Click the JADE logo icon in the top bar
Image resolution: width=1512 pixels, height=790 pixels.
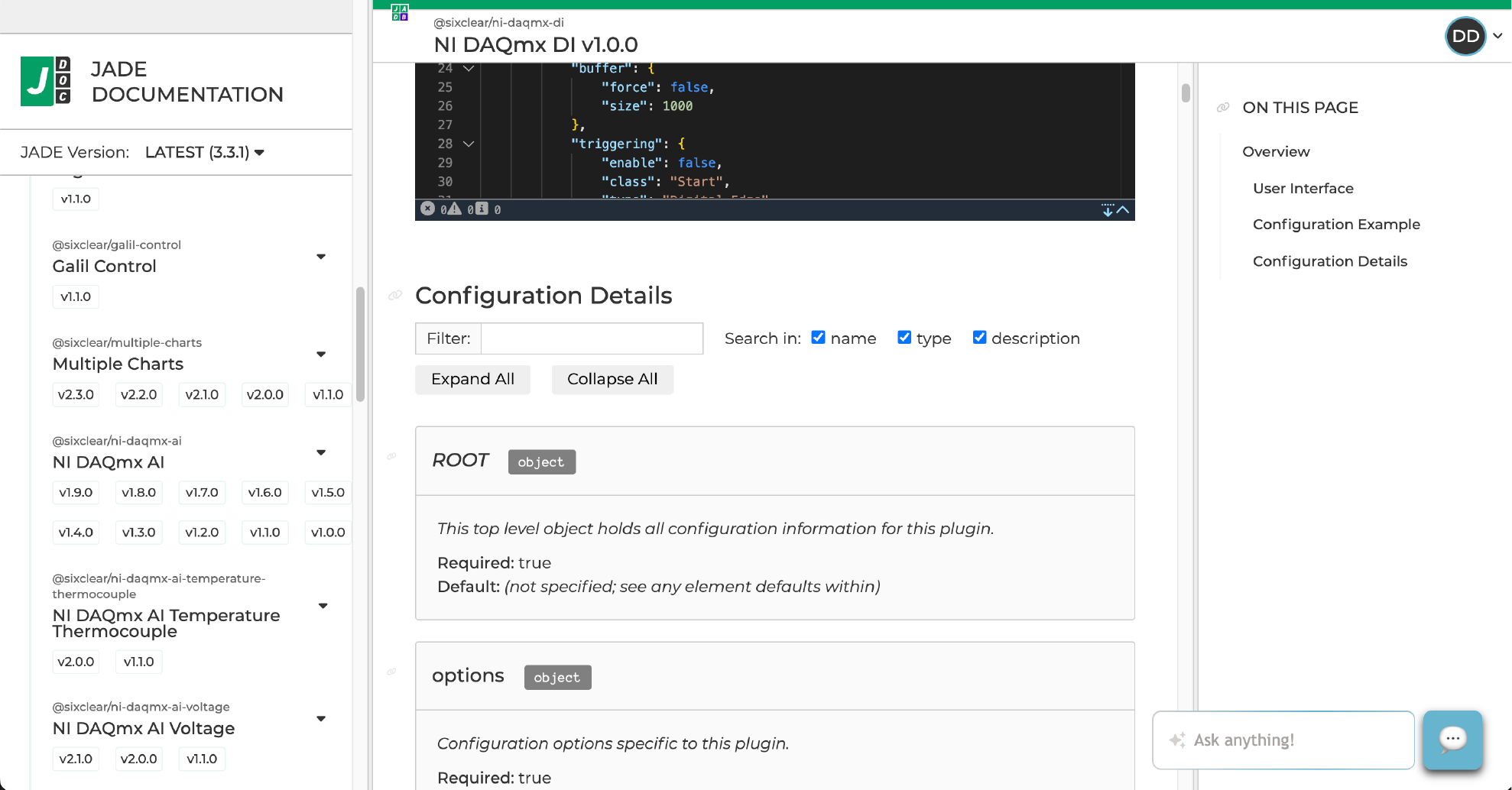click(398, 11)
